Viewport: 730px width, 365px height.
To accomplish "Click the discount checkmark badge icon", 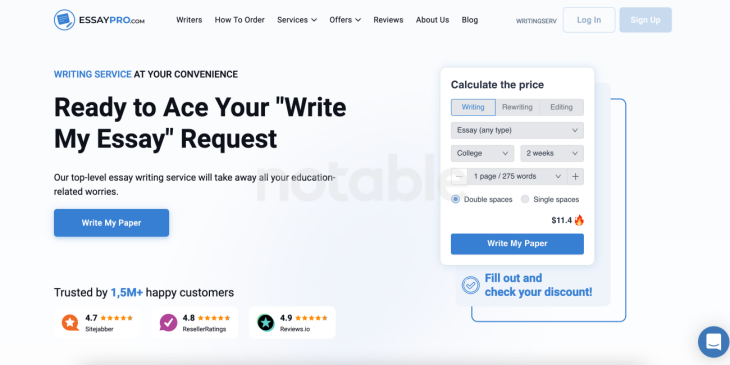I will (x=471, y=285).
